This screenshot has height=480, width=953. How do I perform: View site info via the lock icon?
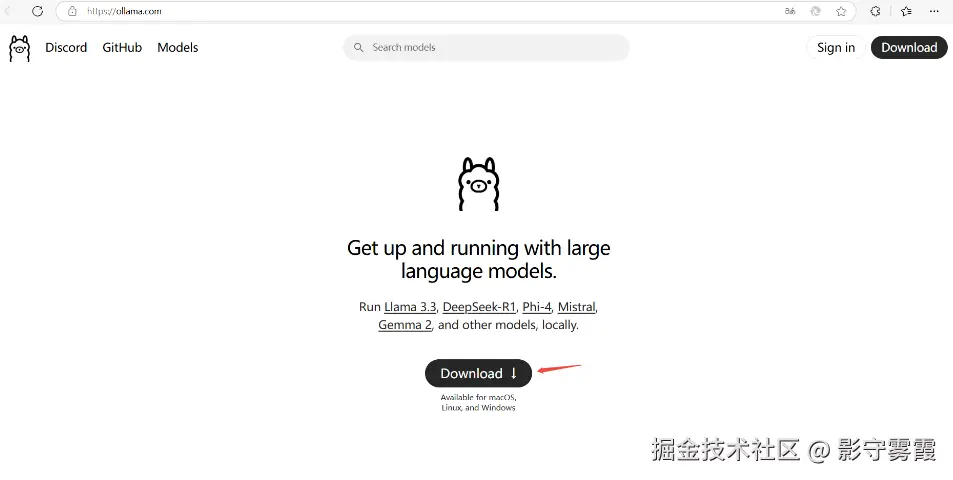(72, 11)
